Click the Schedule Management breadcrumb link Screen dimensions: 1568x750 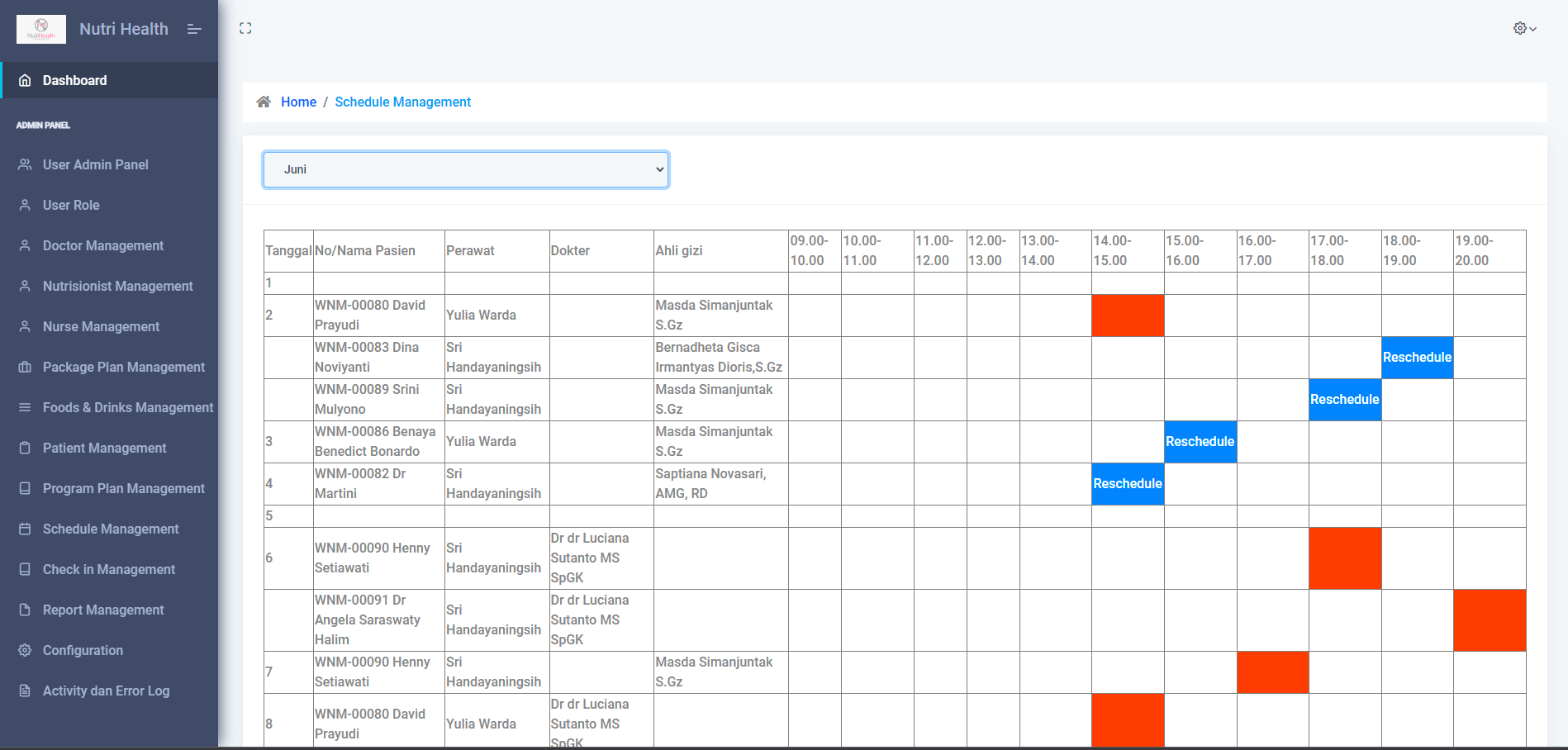[x=402, y=102]
